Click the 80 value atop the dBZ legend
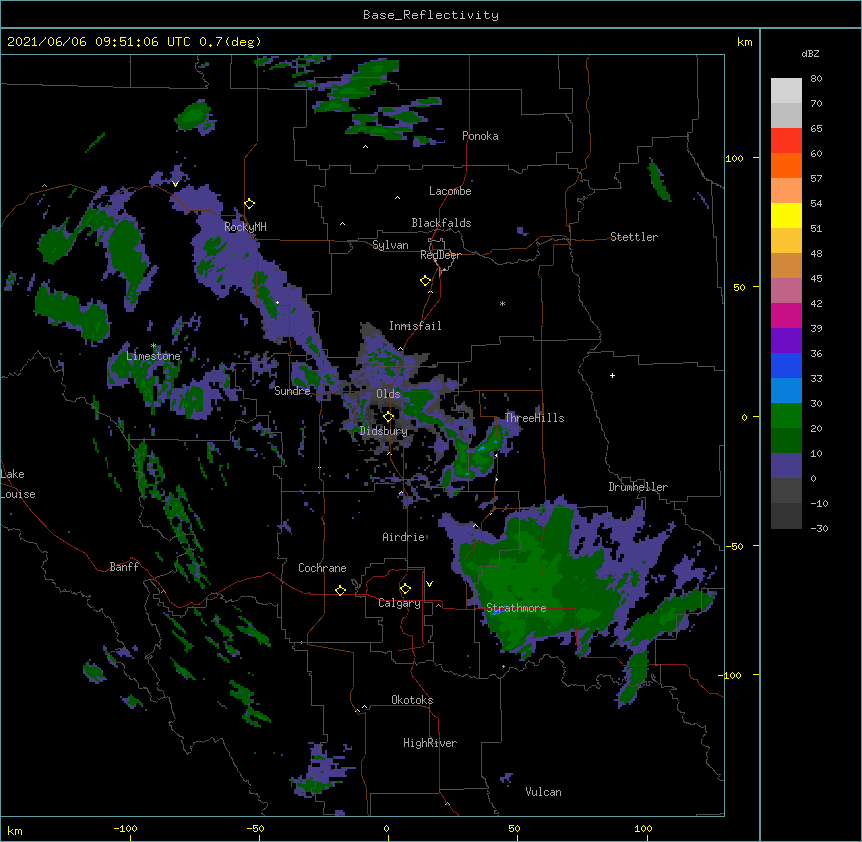 816,79
